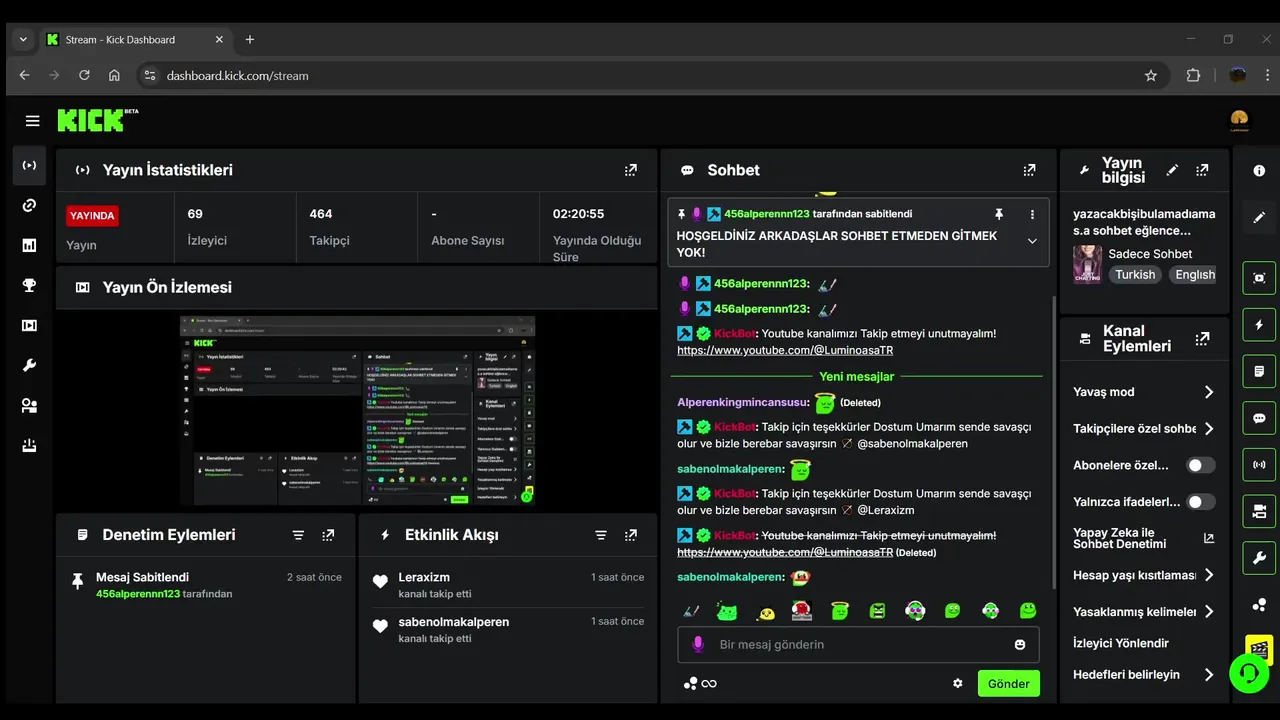Expand Hesap yaşı kısıtlaması option
Viewport: 1280px width, 720px height.
pos(1144,575)
